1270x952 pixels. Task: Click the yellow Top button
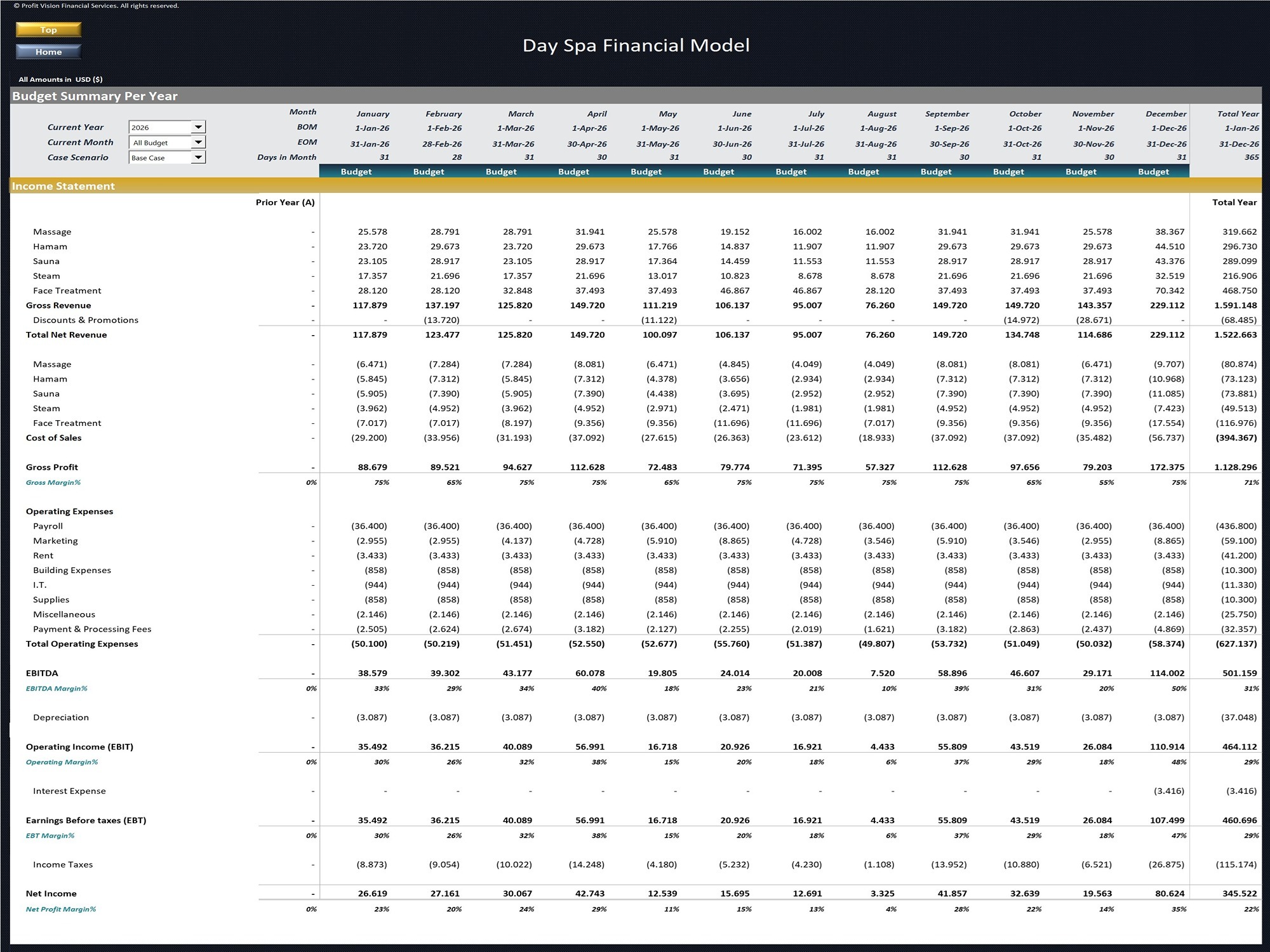(48, 30)
